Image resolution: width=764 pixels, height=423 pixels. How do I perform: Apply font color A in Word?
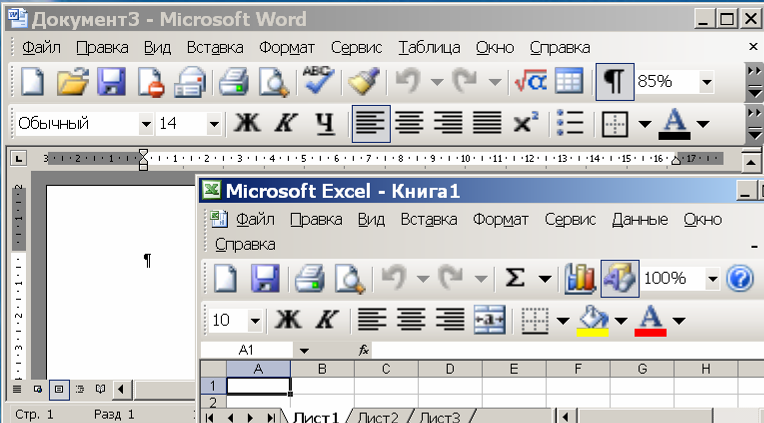click(674, 124)
